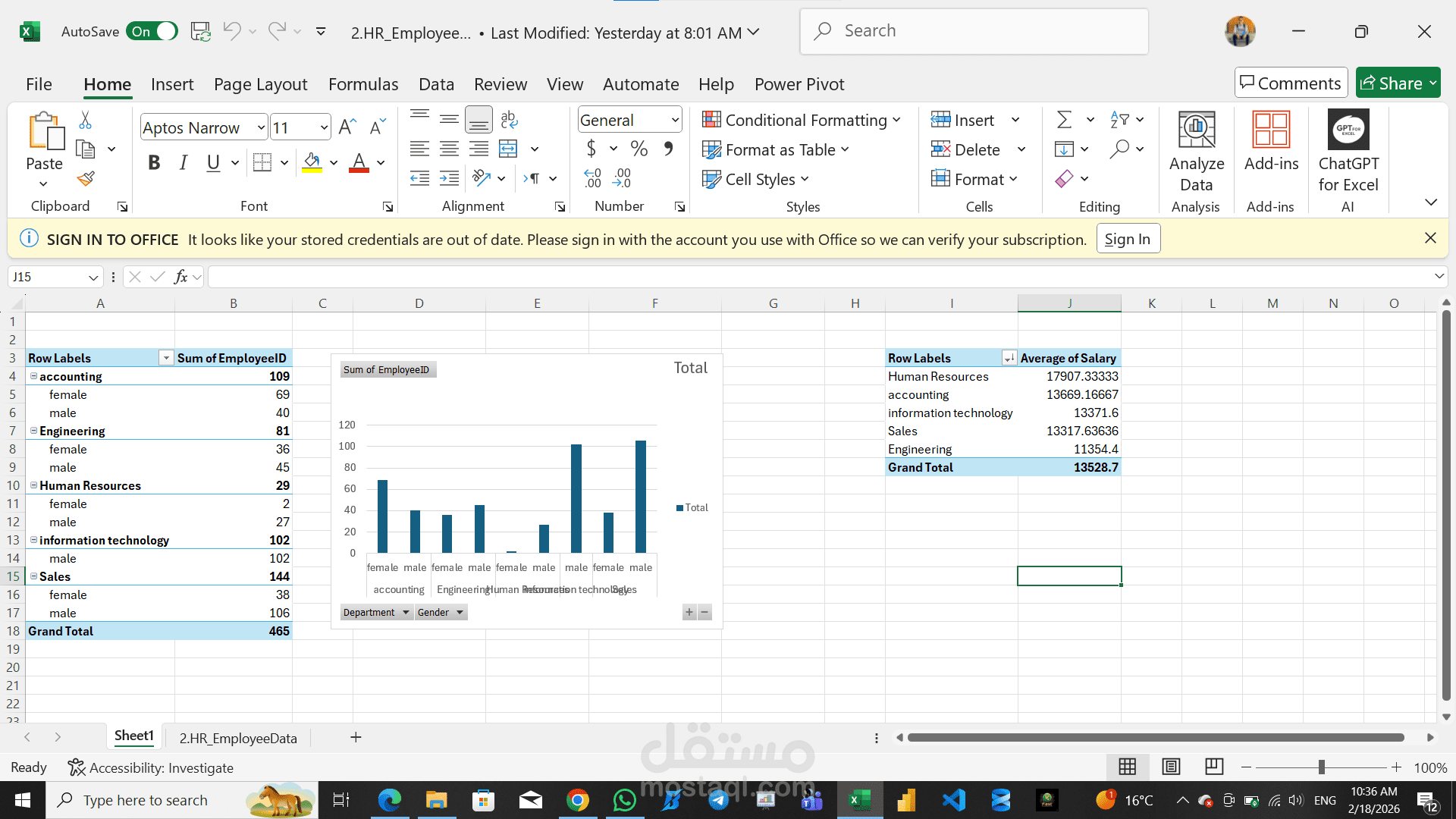1456x819 pixels.
Task: Click Format as Table
Action: 774,149
